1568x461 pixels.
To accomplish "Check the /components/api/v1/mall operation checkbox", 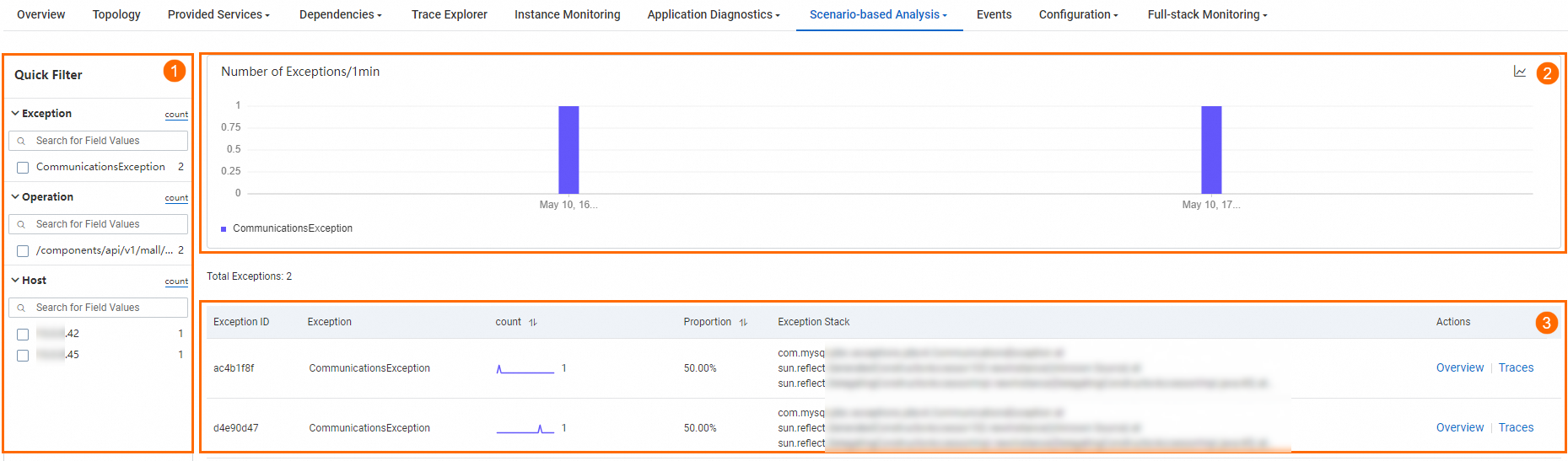I will pos(23,251).
